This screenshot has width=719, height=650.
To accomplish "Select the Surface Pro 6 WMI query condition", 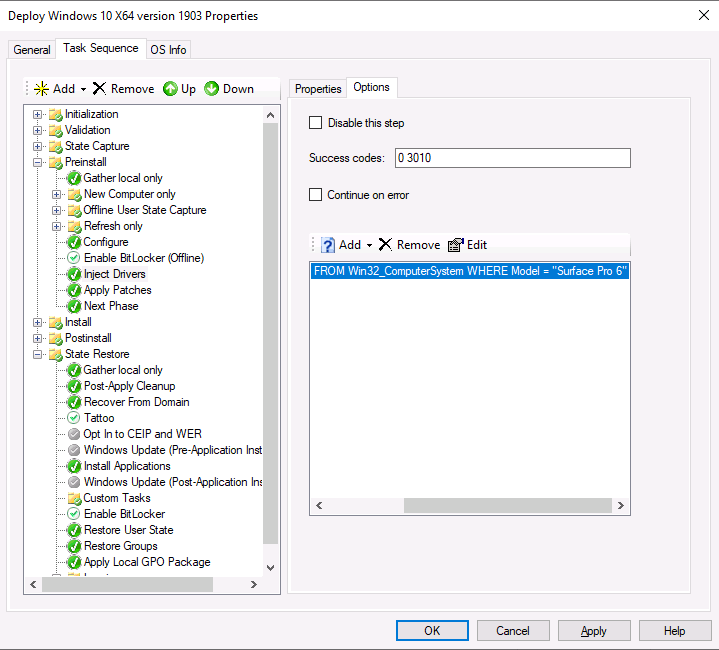I will tap(470, 271).
